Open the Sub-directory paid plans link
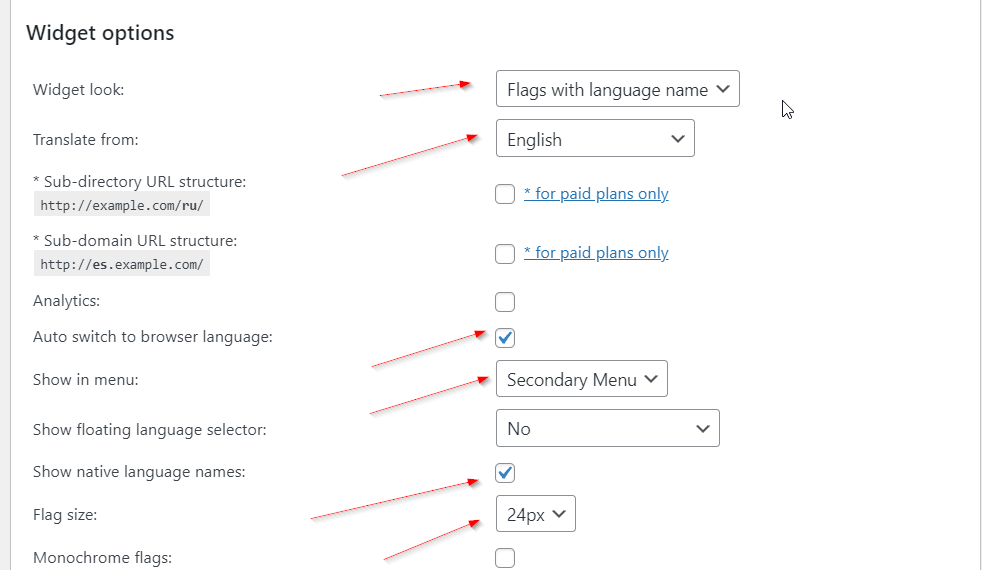The height and width of the screenshot is (570, 982). point(596,194)
